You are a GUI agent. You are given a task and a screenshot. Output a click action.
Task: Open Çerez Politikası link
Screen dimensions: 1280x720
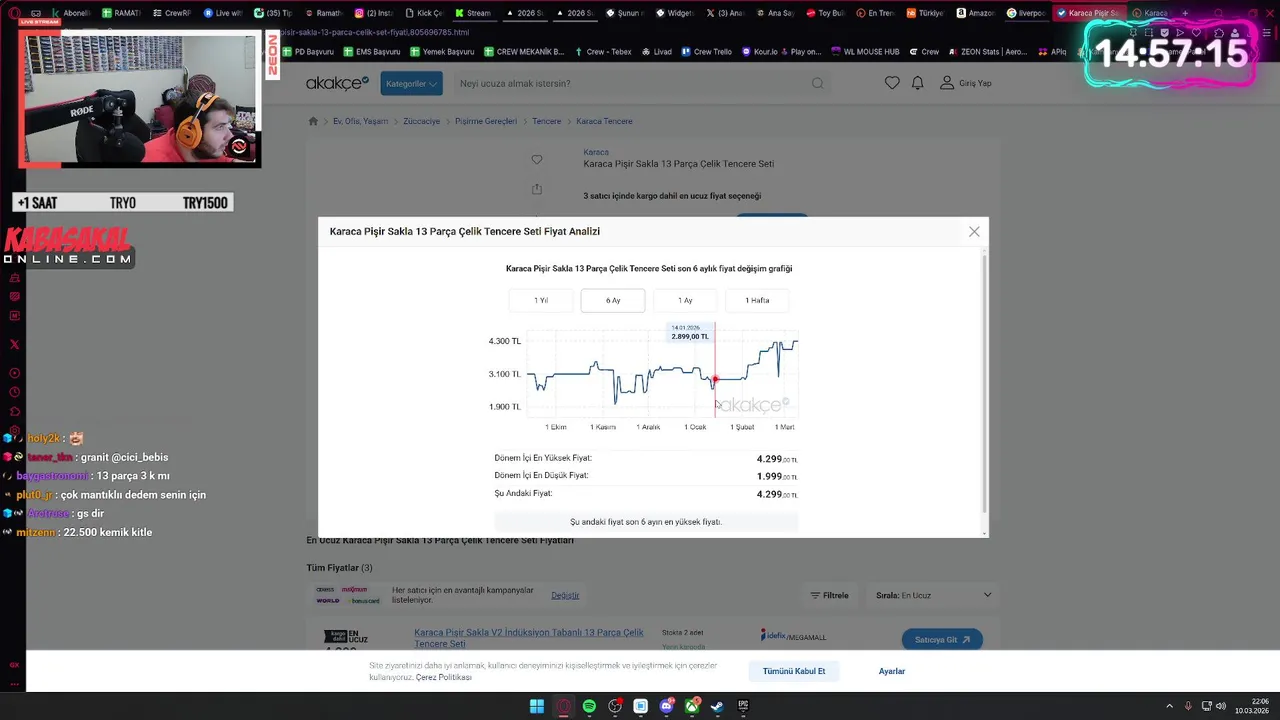tap(444, 677)
